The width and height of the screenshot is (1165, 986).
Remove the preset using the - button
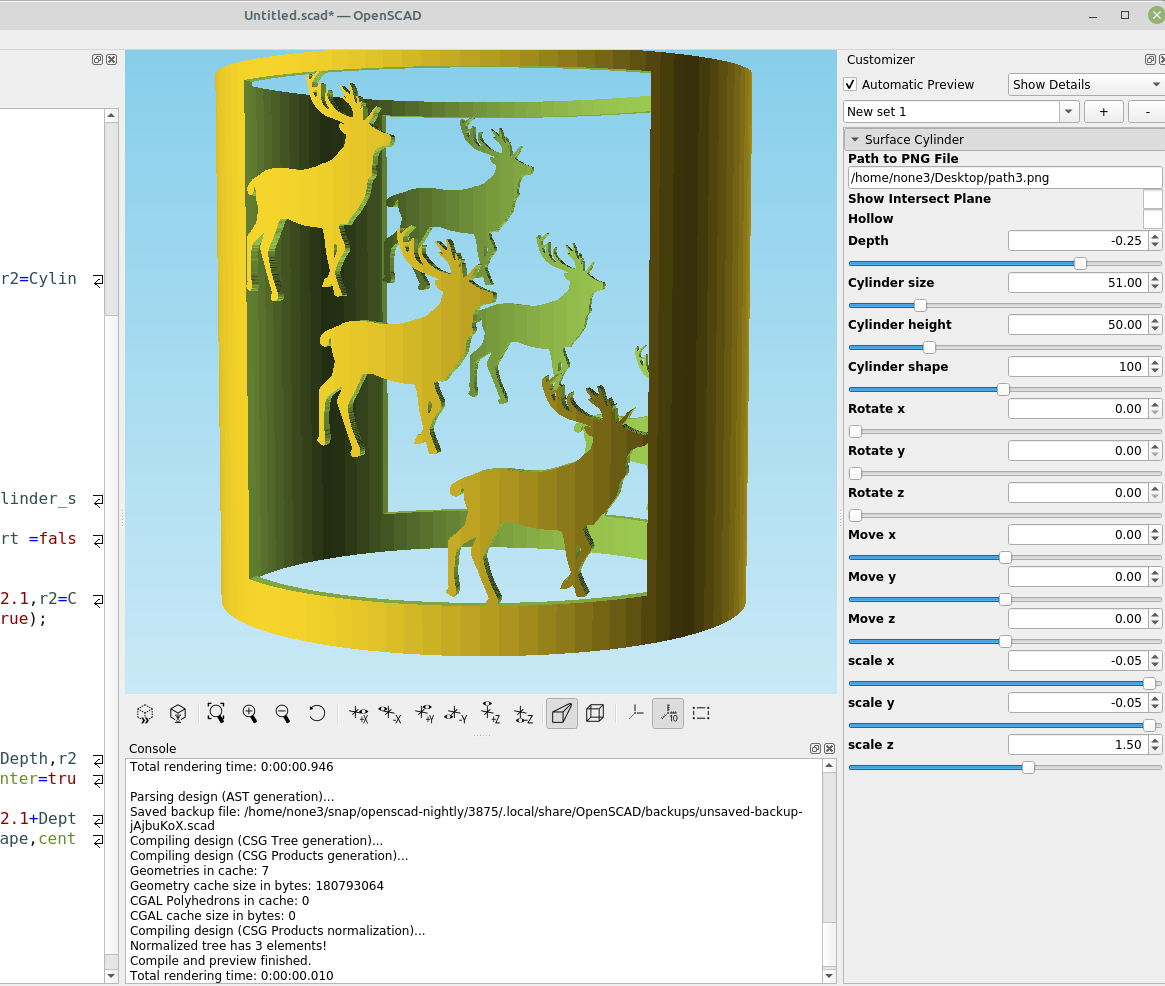point(1146,111)
